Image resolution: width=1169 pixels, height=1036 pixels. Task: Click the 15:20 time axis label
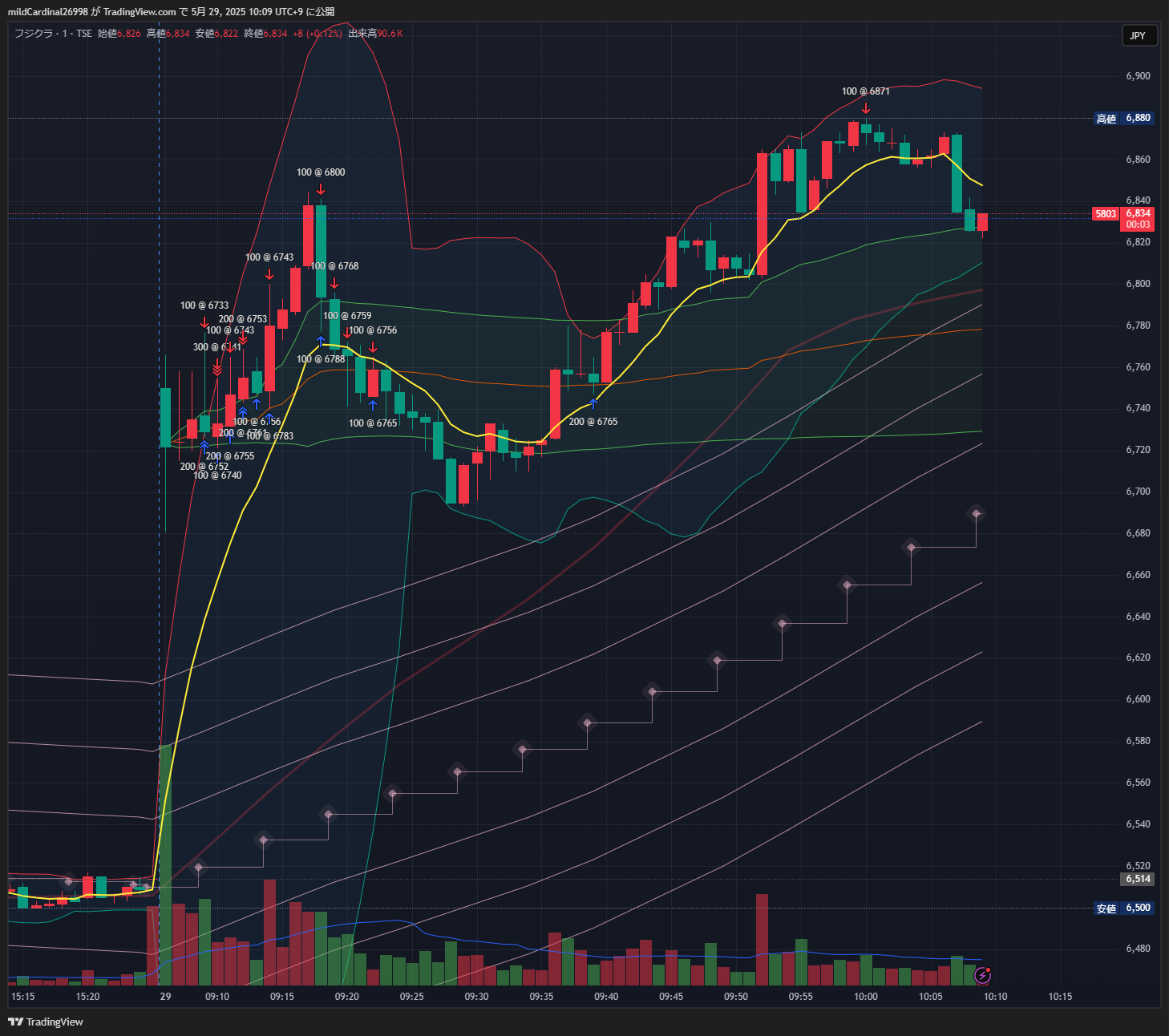point(87,997)
